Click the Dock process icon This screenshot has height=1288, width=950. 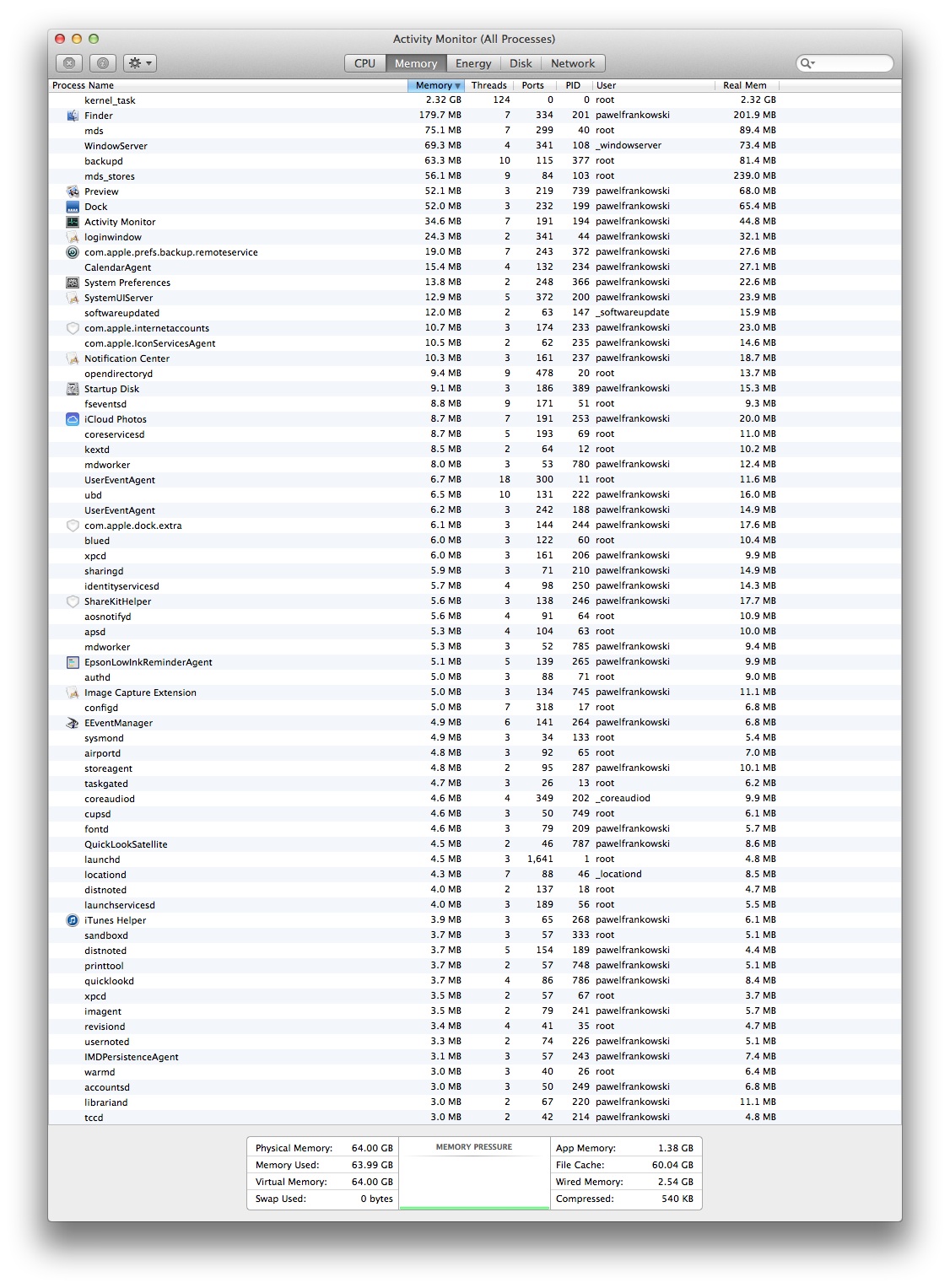tap(73, 207)
